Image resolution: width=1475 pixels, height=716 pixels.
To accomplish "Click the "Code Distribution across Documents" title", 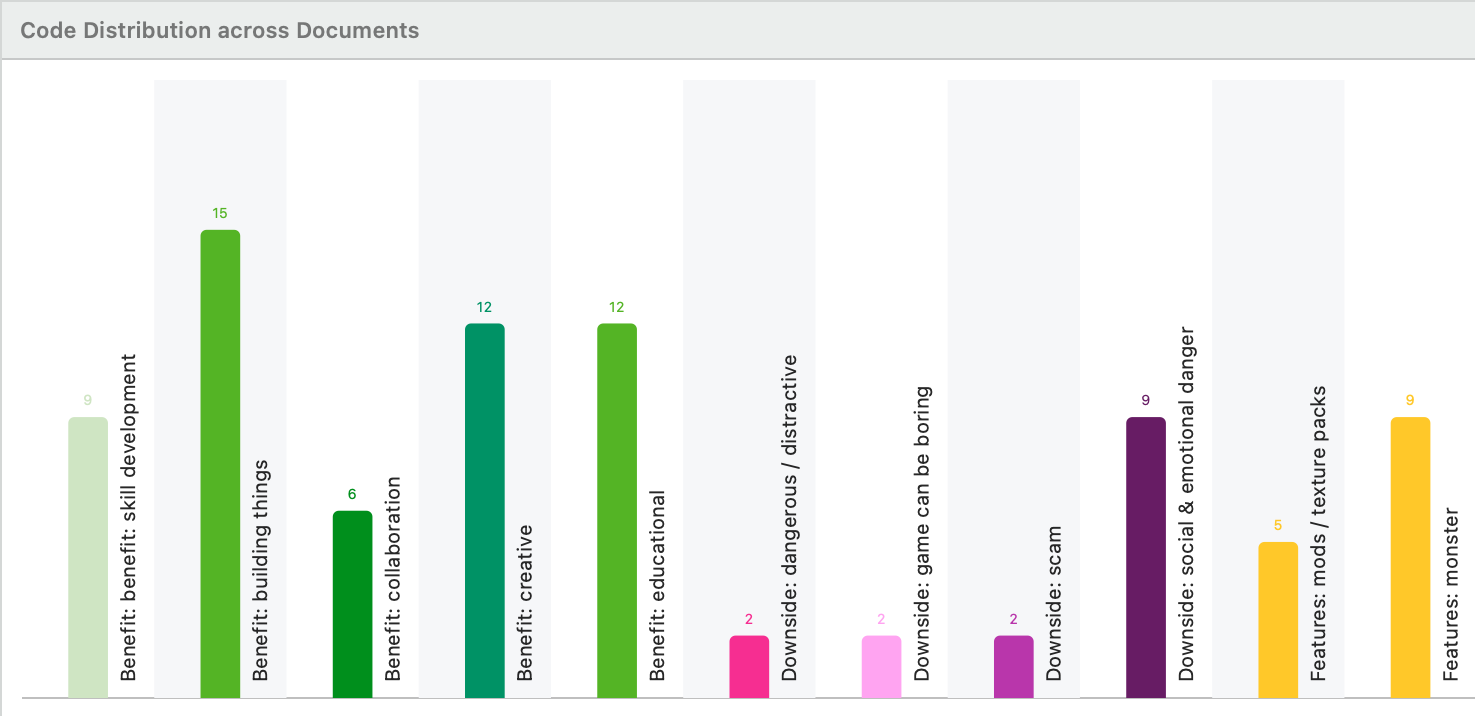I will tap(220, 30).
